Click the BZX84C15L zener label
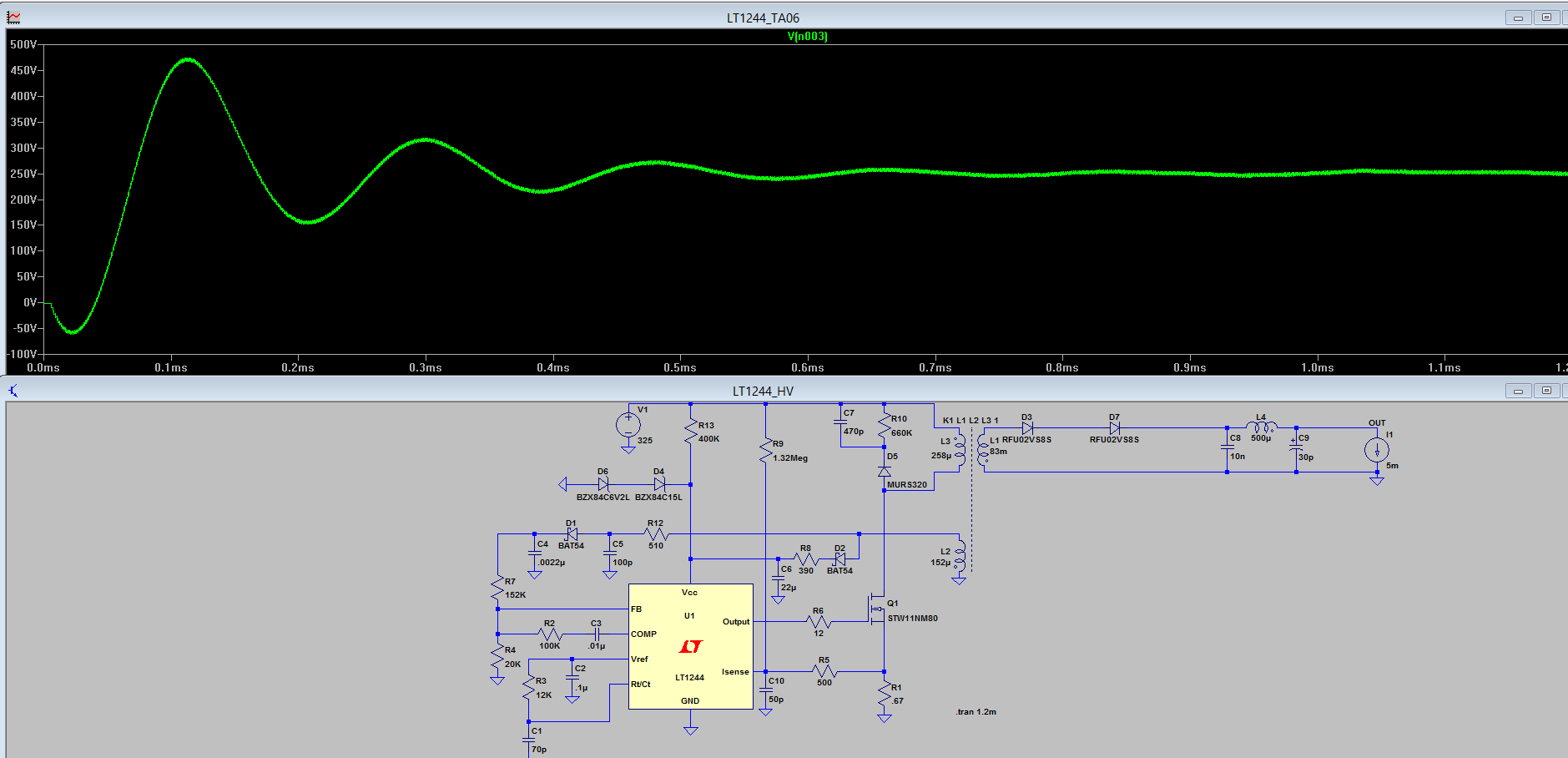This screenshot has height=758, width=1568. [x=658, y=497]
